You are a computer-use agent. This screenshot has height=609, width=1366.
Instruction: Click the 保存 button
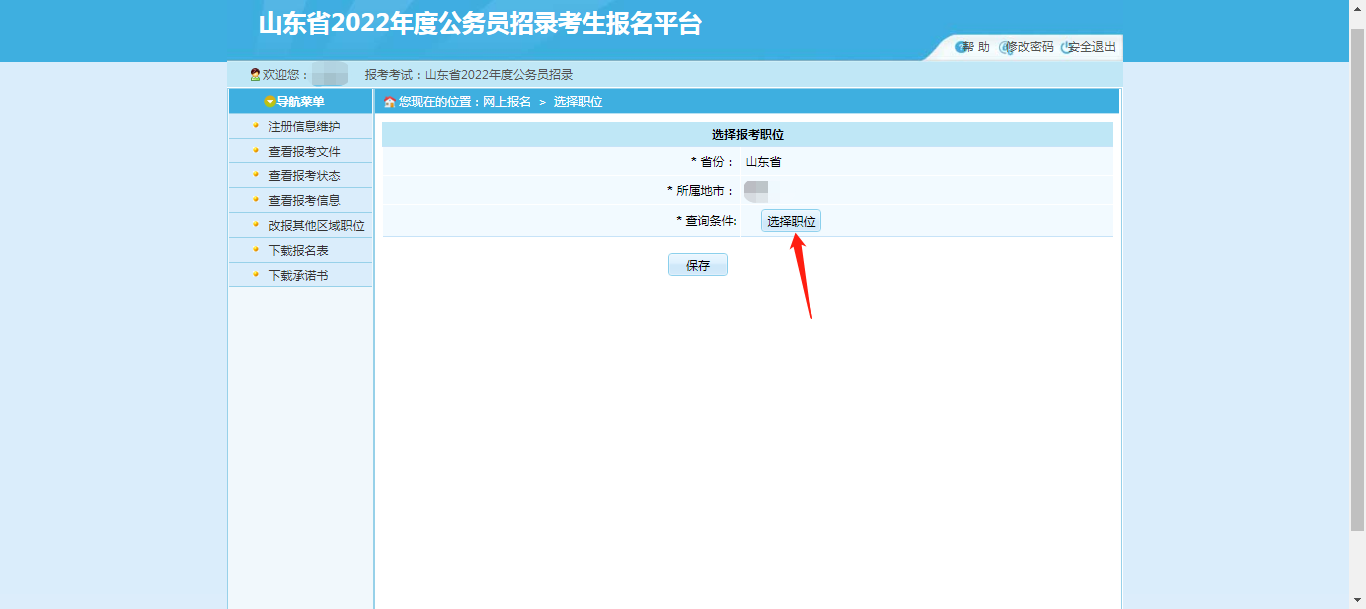point(698,265)
